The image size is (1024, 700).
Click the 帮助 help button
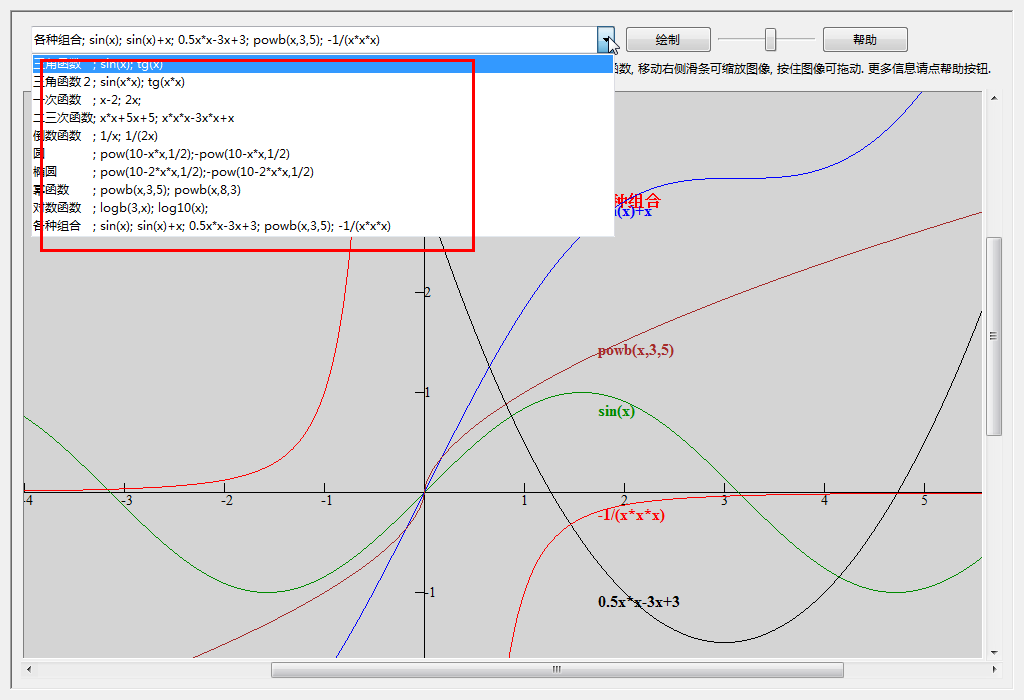[865, 40]
